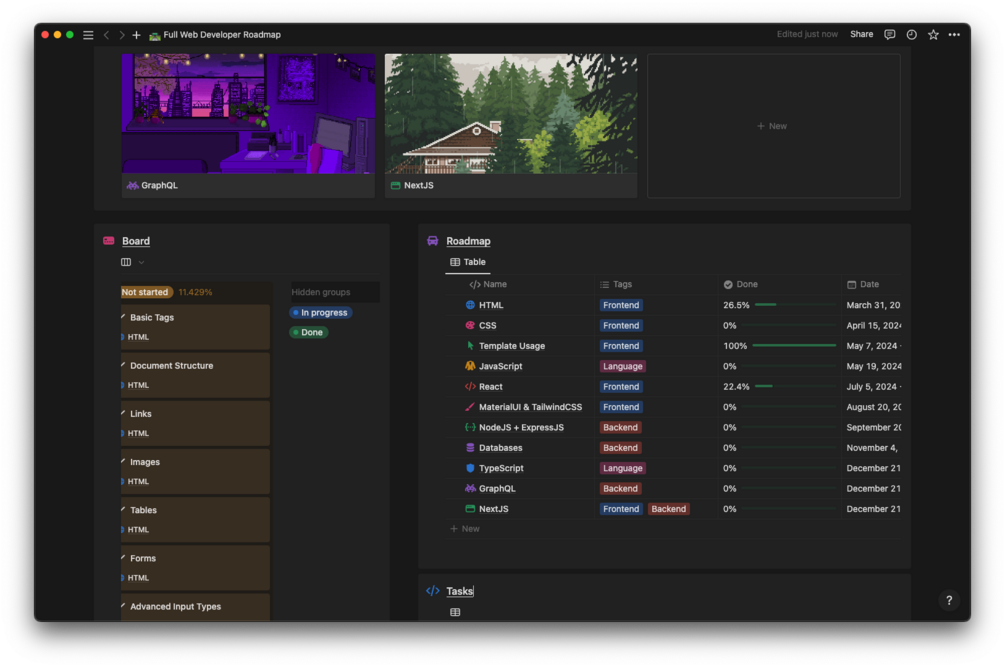The width and height of the screenshot is (1005, 667).
Task: Click the table view icon under Tasks
Action: (x=455, y=612)
